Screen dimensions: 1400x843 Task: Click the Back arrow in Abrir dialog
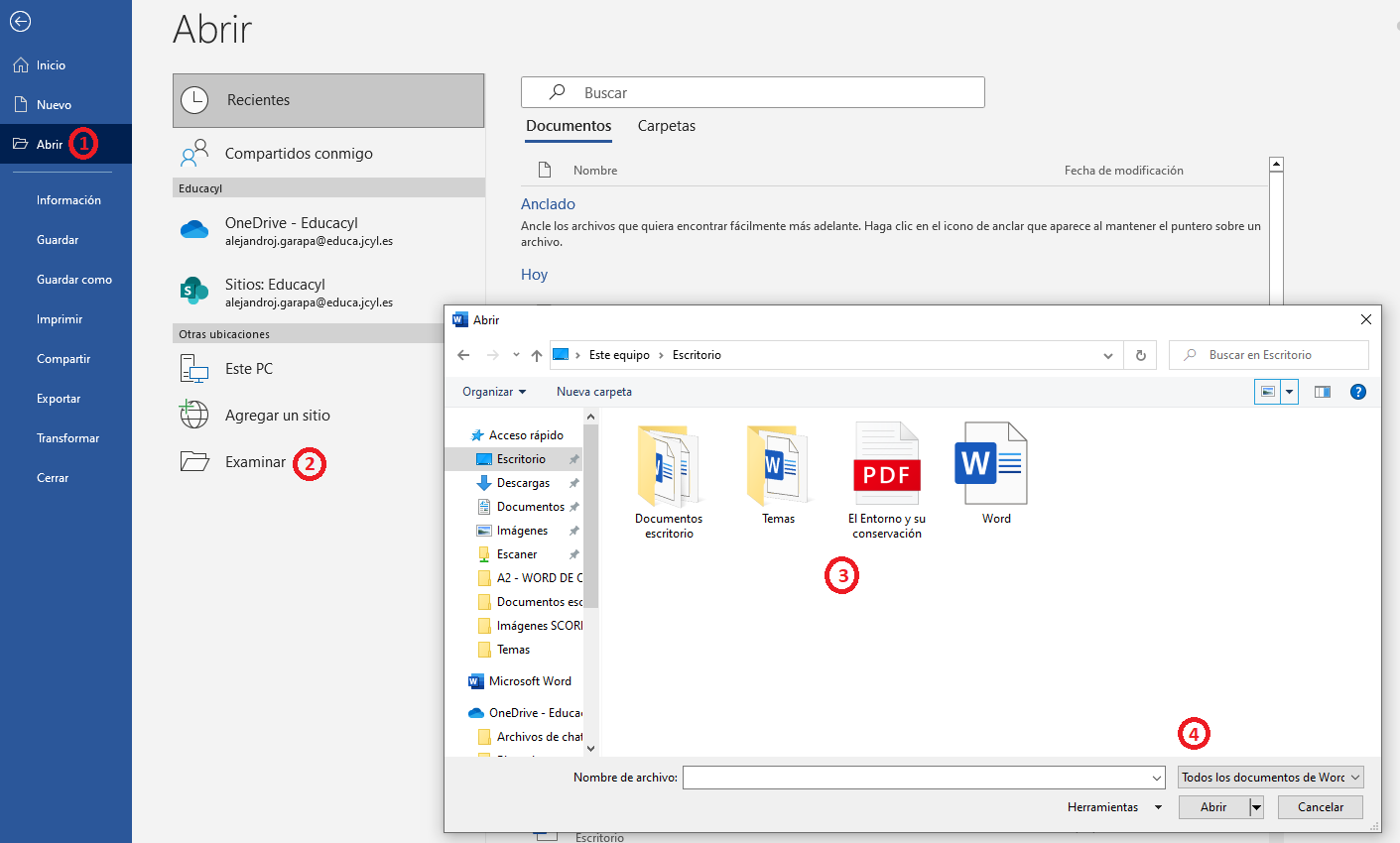(x=463, y=355)
